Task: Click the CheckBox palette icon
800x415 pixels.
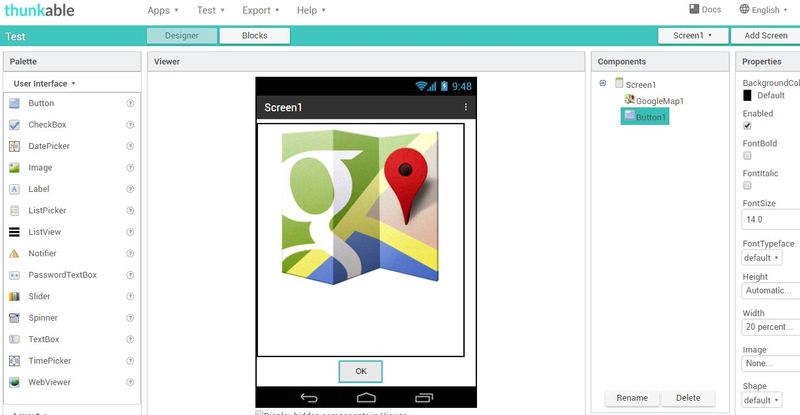Action: 14,125
